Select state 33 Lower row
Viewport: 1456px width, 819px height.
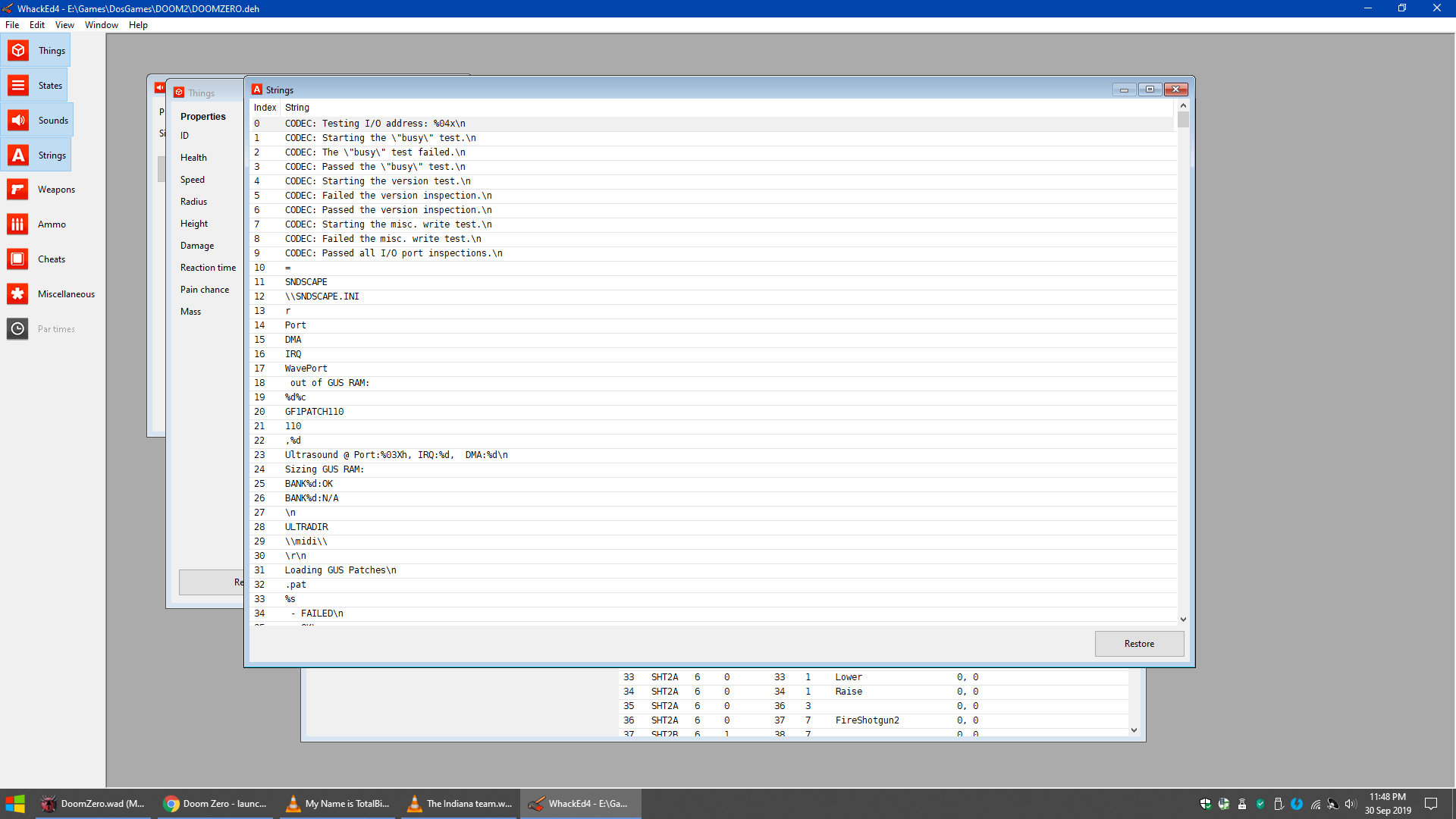coord(874,677)
